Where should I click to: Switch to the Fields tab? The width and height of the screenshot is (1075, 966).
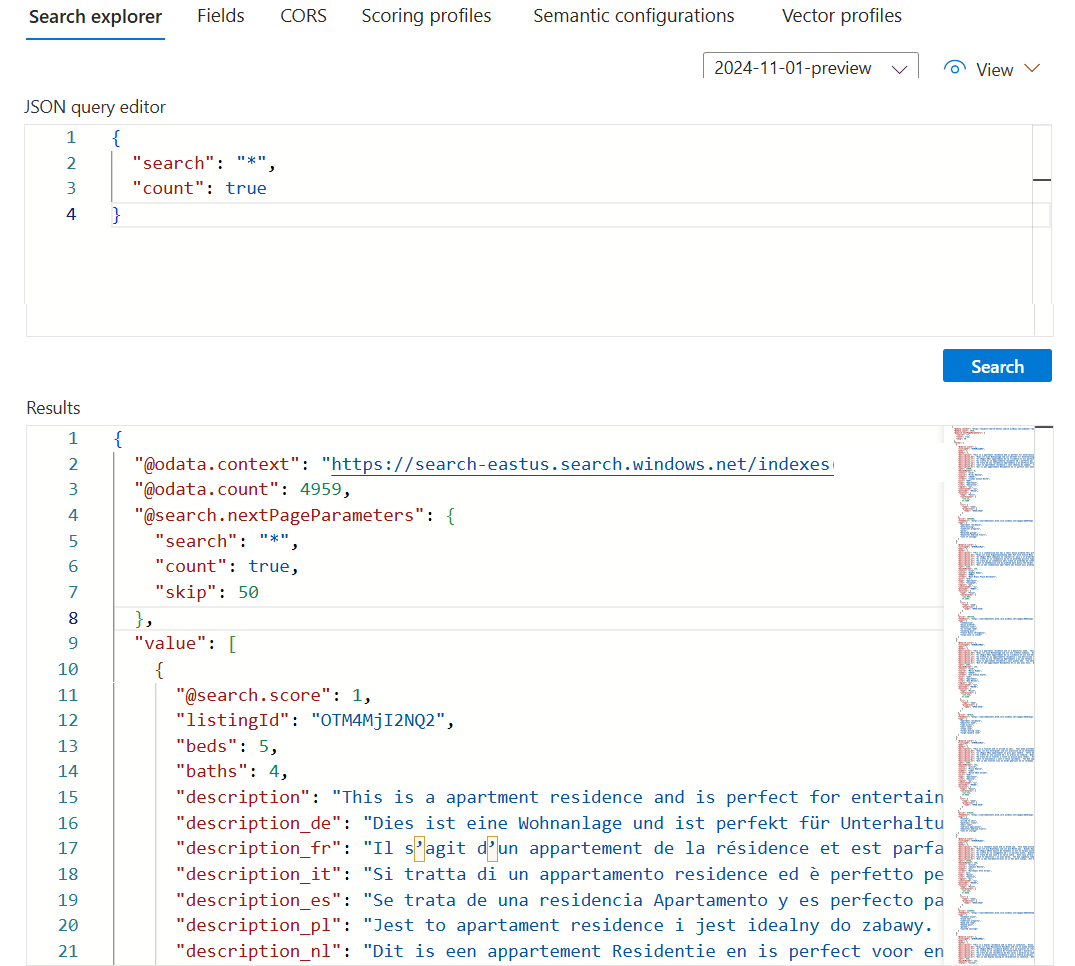[220, 16]
